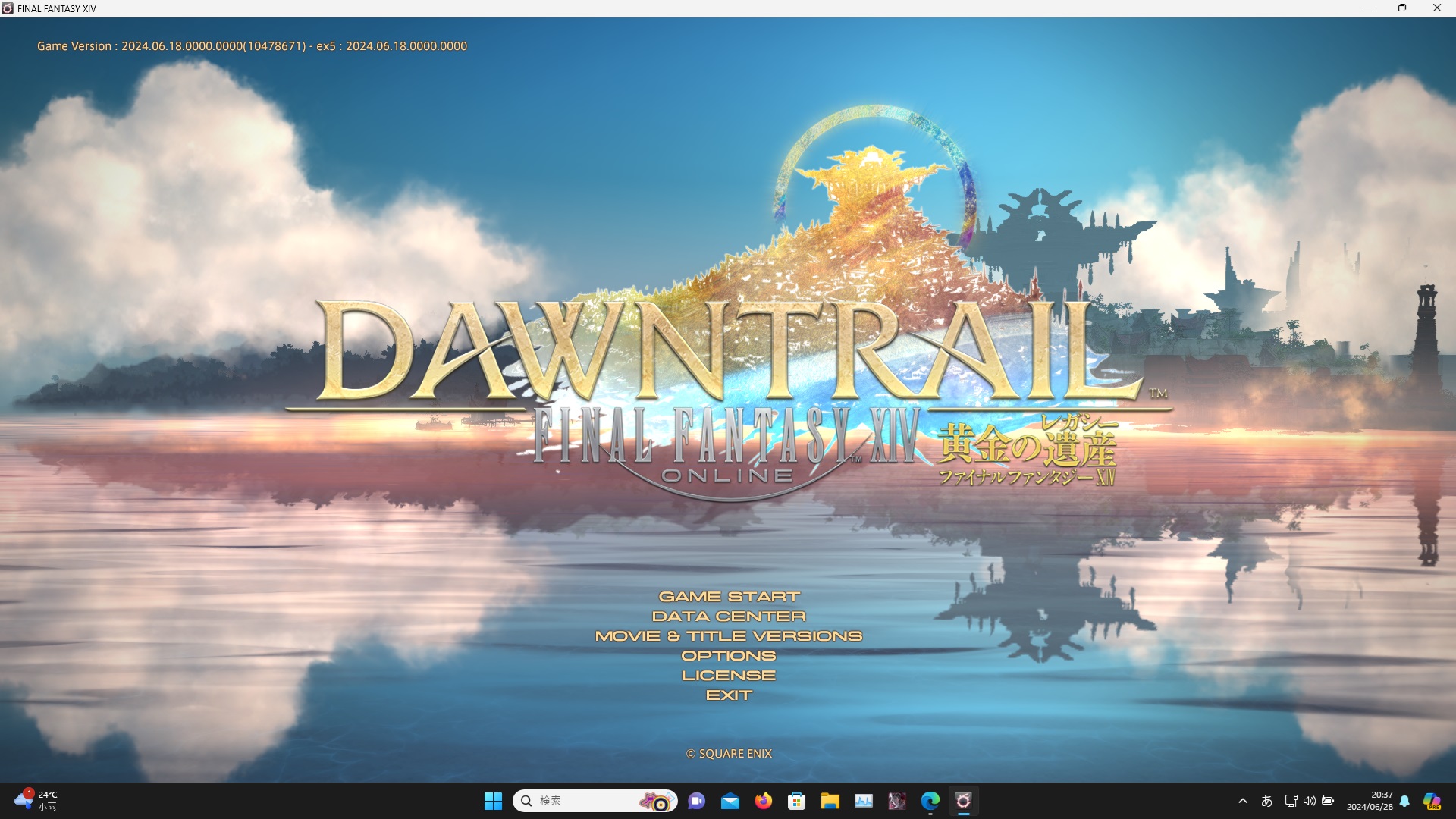Expand the hidden system tray icons chevron
The width and height of the screenshot is (1456, 819).
point(1244,801)
